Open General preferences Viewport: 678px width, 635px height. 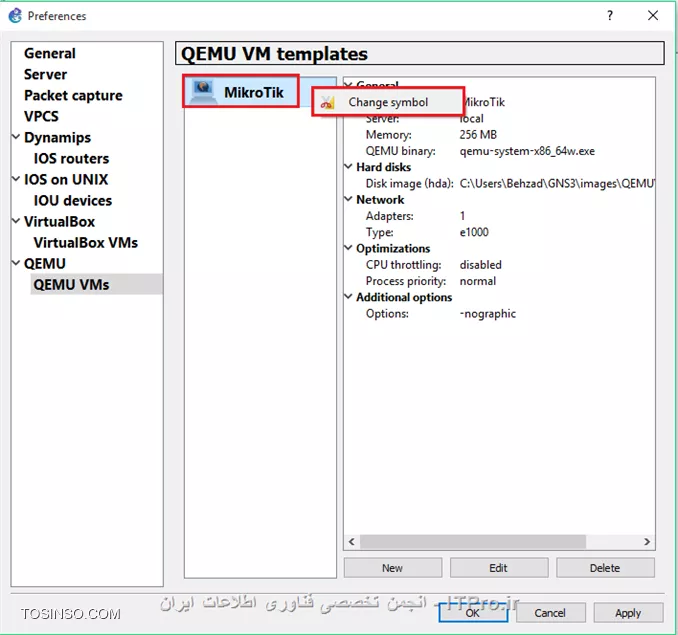point(50,53)
